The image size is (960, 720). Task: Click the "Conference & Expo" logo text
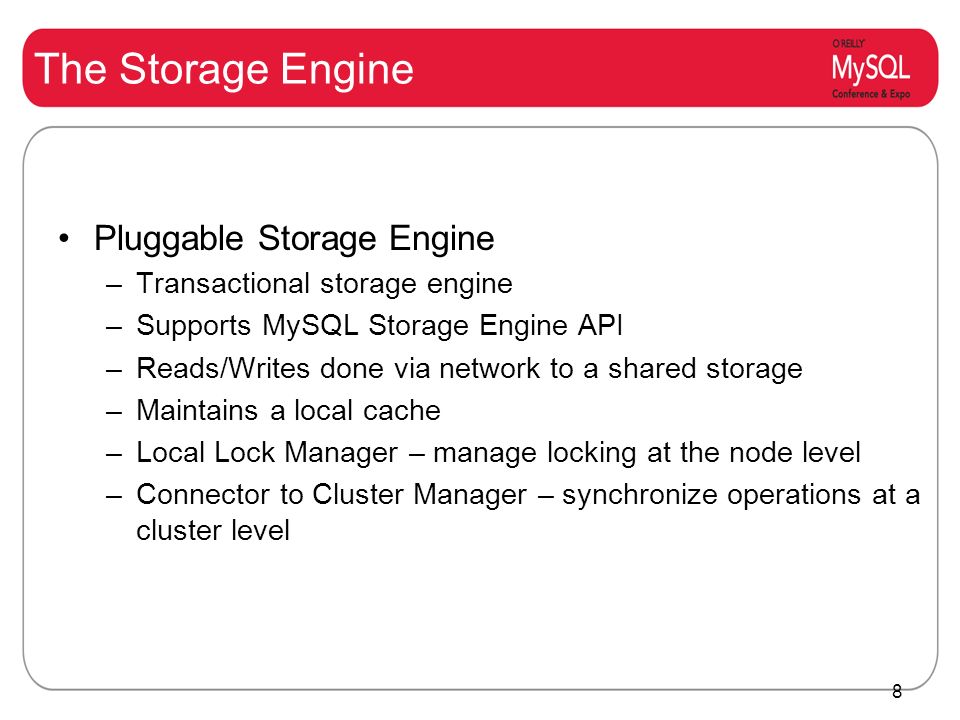pos(871,94)
